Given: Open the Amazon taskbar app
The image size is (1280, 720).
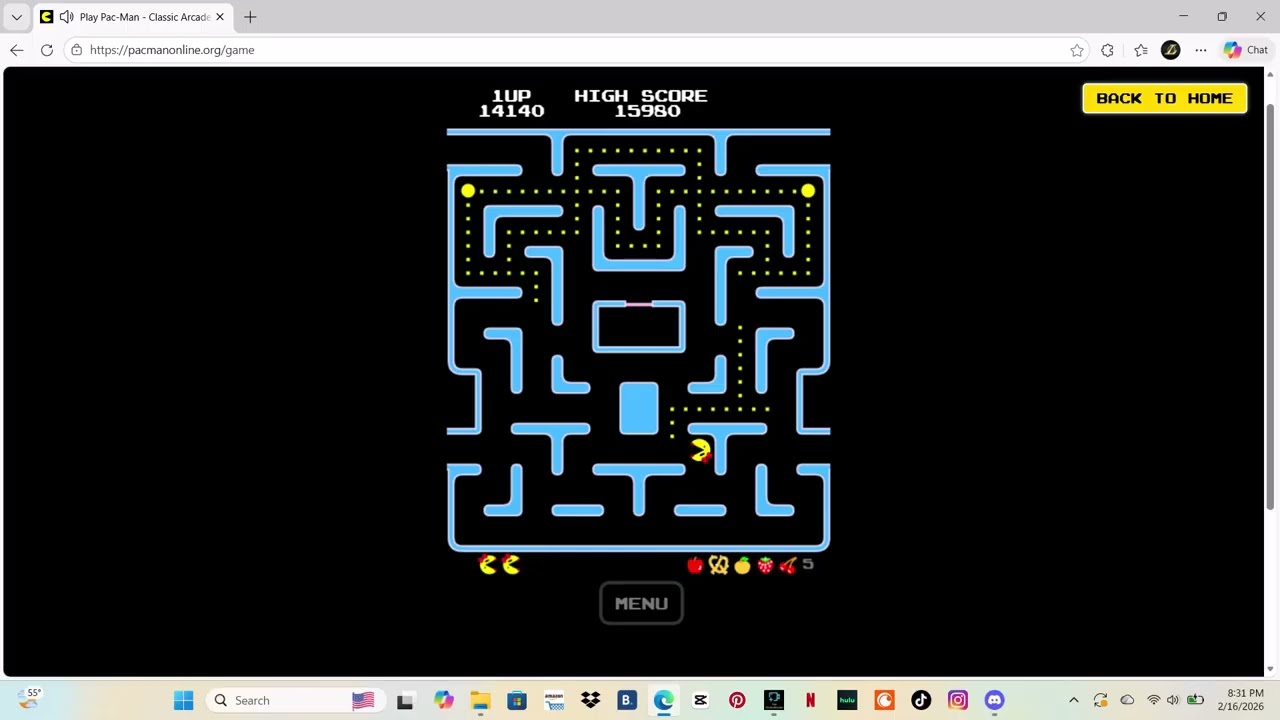Looking at the screenshot, I should [554, 700].
